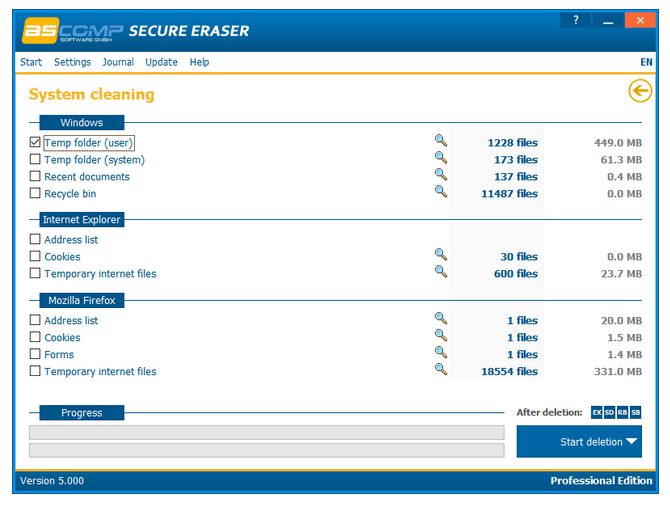The image size is (670, 506).
Task: Close the Secure Eraser window
Action: pyautogui.click(x=640, y=20)
